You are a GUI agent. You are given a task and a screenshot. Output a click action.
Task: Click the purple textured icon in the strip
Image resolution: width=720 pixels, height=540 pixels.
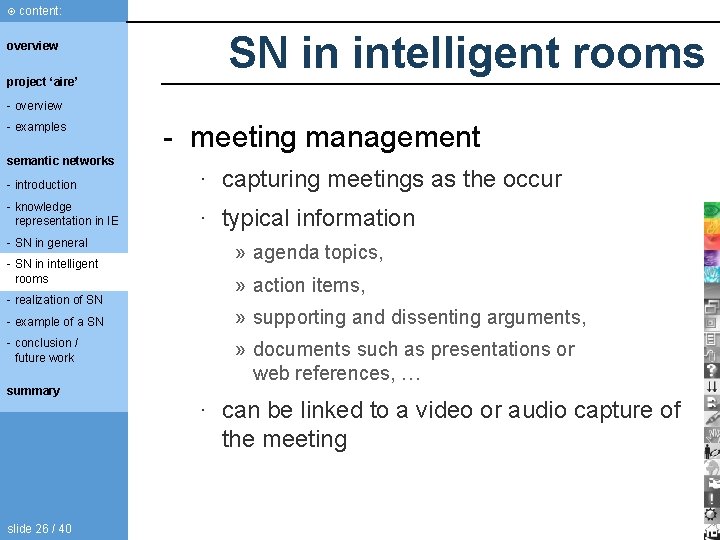[712, 258]
